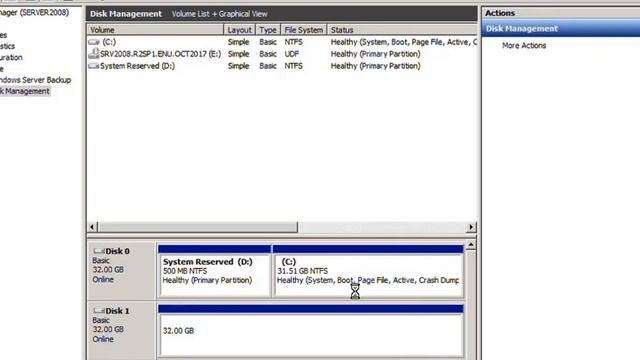This screenshot has width=640, height=360.
Task: Click Basic type cell in E: row
Action: 268,54
